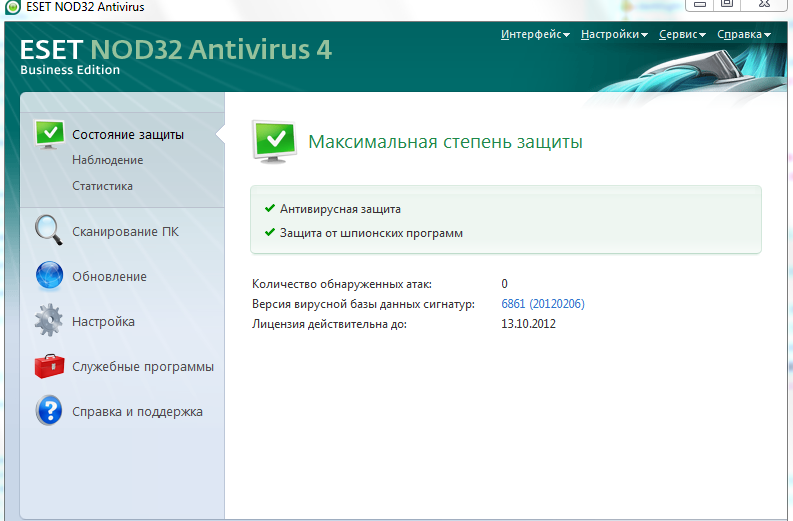The height and width of the screenshot is (521, 793).
Task: Click license date value 13.10.2012
Action: [528, 324]
